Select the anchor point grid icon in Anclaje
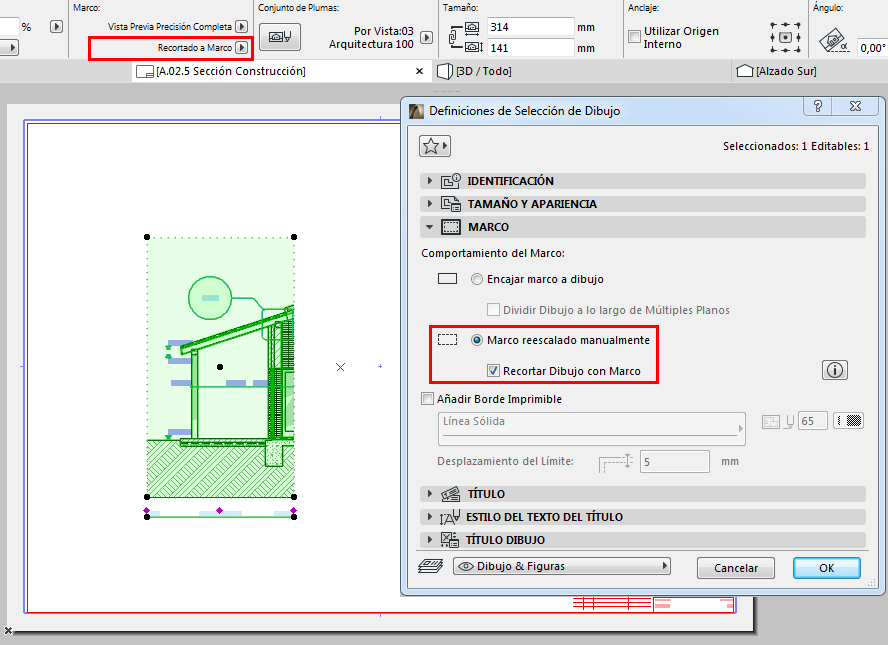This screenshot has width=888, height=645. tap(785, 37)
